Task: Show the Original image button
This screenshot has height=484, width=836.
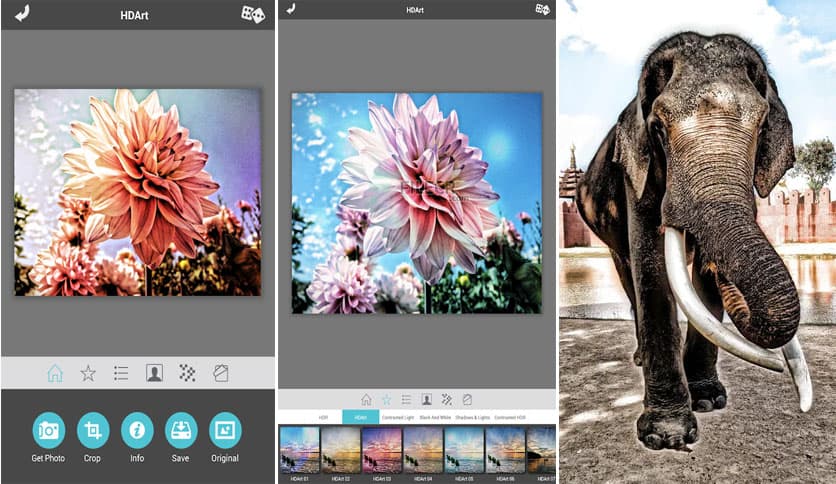Action: coord(225,430)
